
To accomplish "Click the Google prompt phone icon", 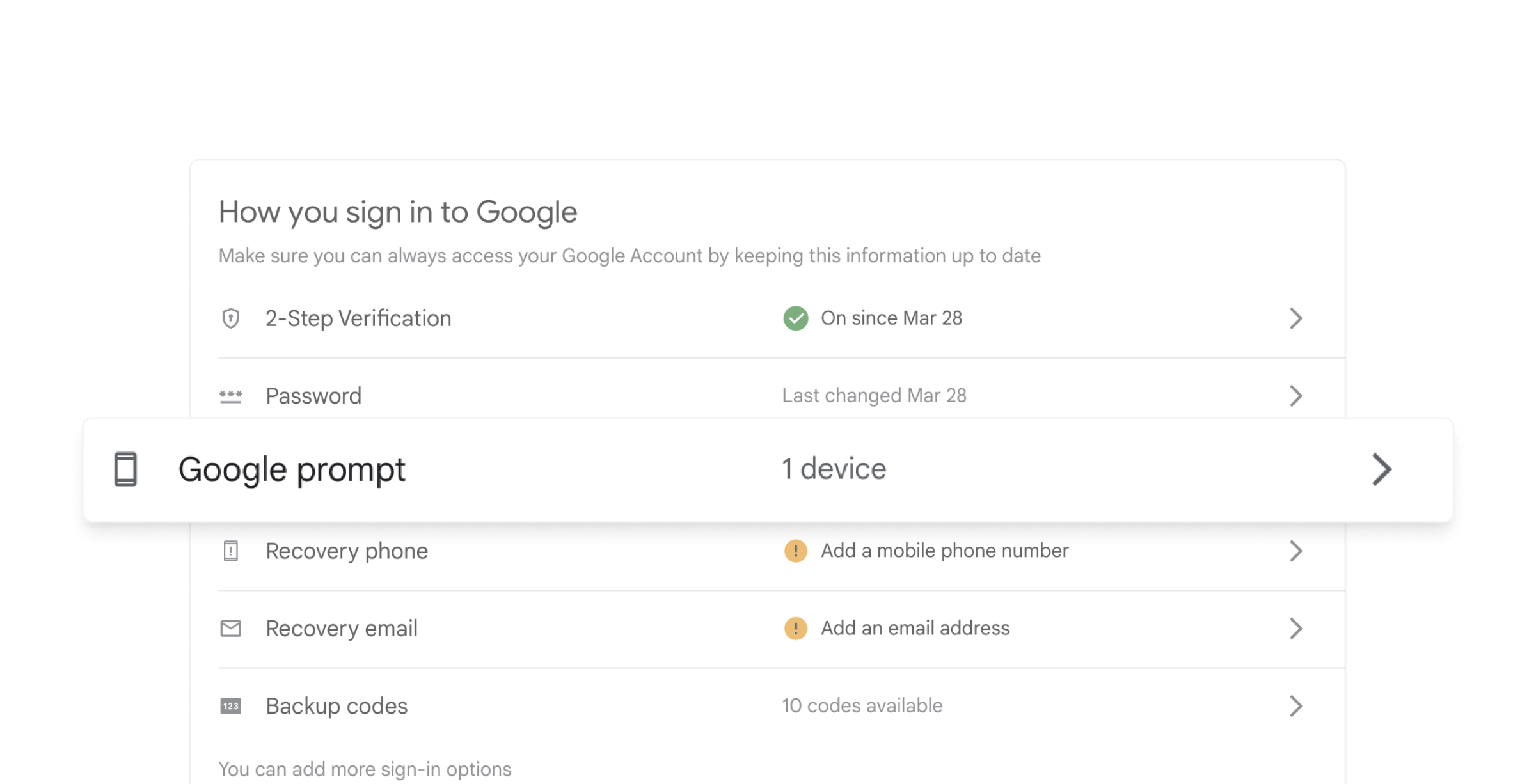I will pyautogui.click(x=125, y=469).
